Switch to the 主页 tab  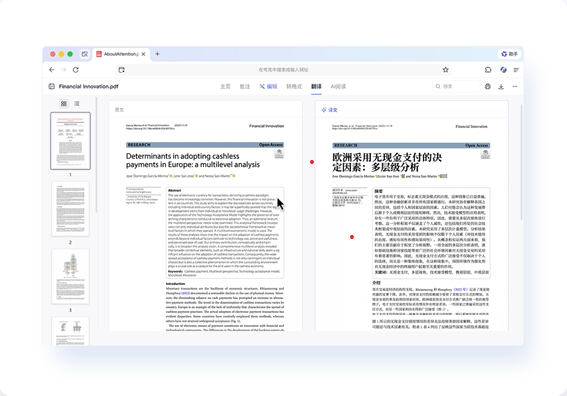[225, 86]
